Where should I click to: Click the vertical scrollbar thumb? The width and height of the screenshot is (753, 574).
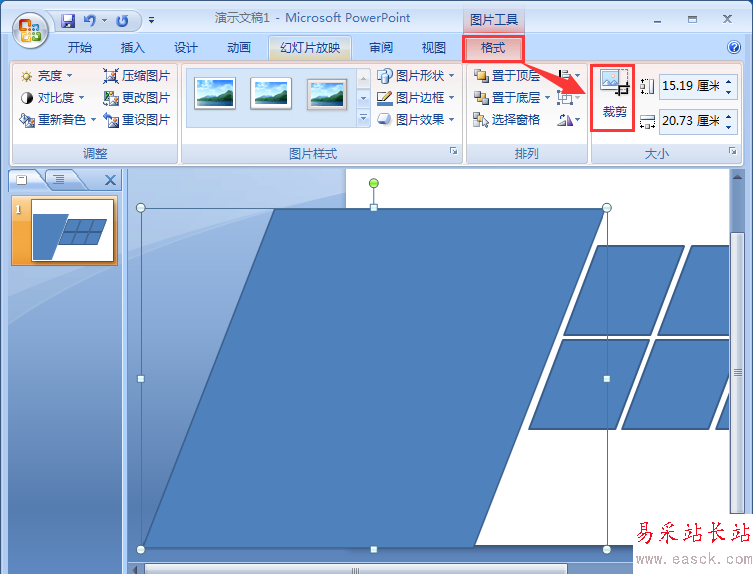tap(738, 372)
